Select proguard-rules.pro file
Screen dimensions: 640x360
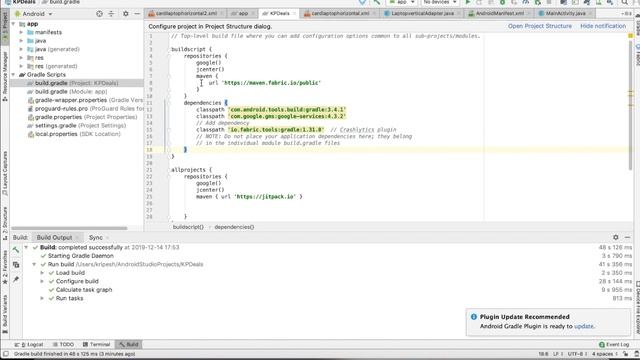click(85, 109)
